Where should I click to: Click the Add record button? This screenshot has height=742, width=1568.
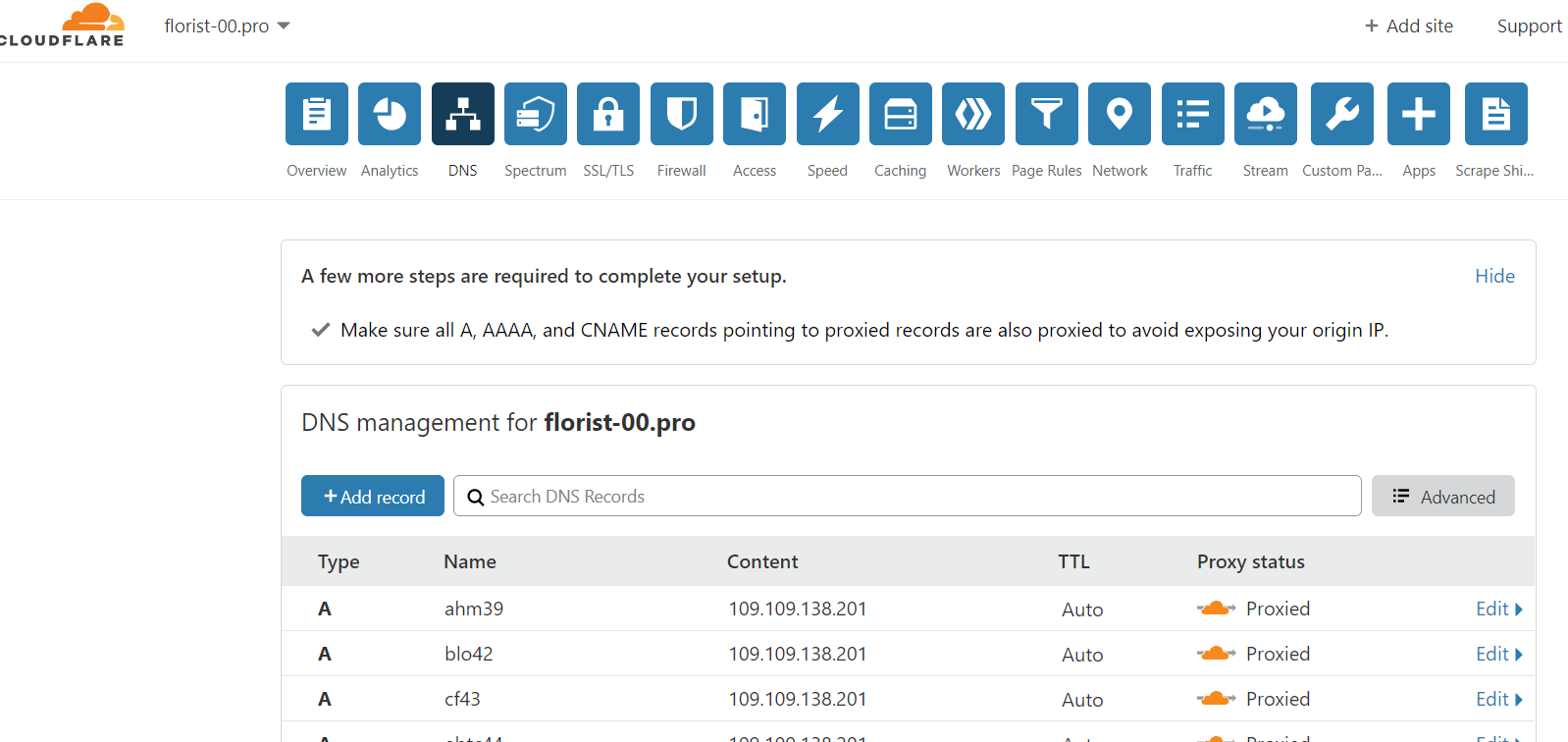[x=373, y=496]
